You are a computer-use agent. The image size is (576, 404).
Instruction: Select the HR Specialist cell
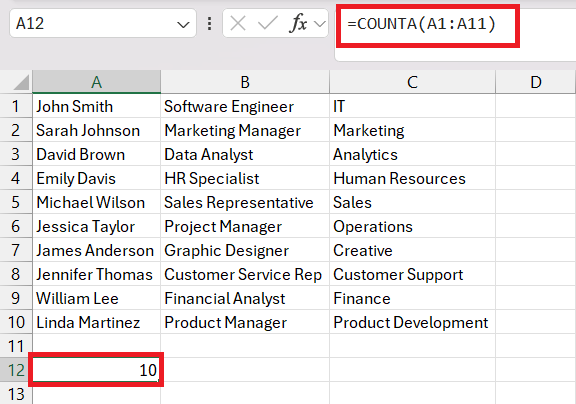(x=245, y=178)
